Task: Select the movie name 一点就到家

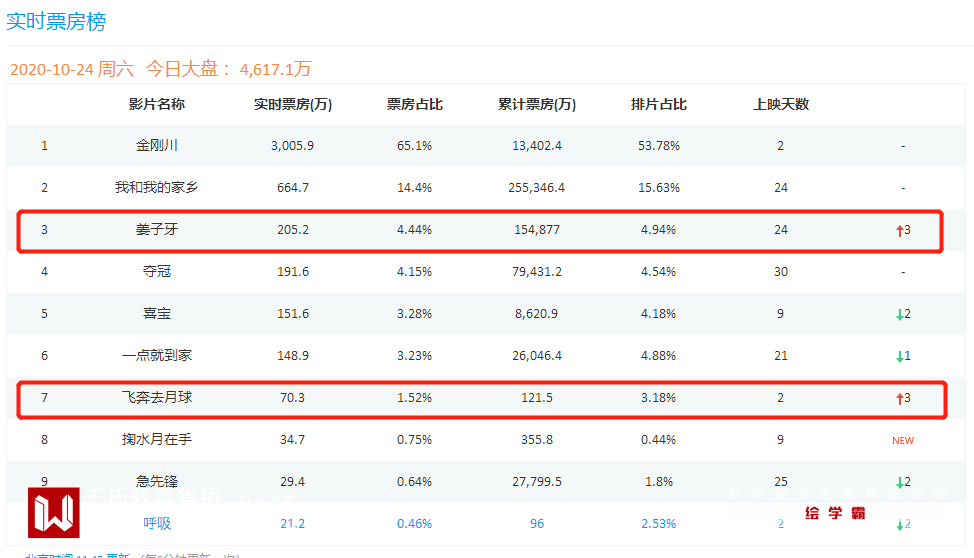Action: pos(157,355)
